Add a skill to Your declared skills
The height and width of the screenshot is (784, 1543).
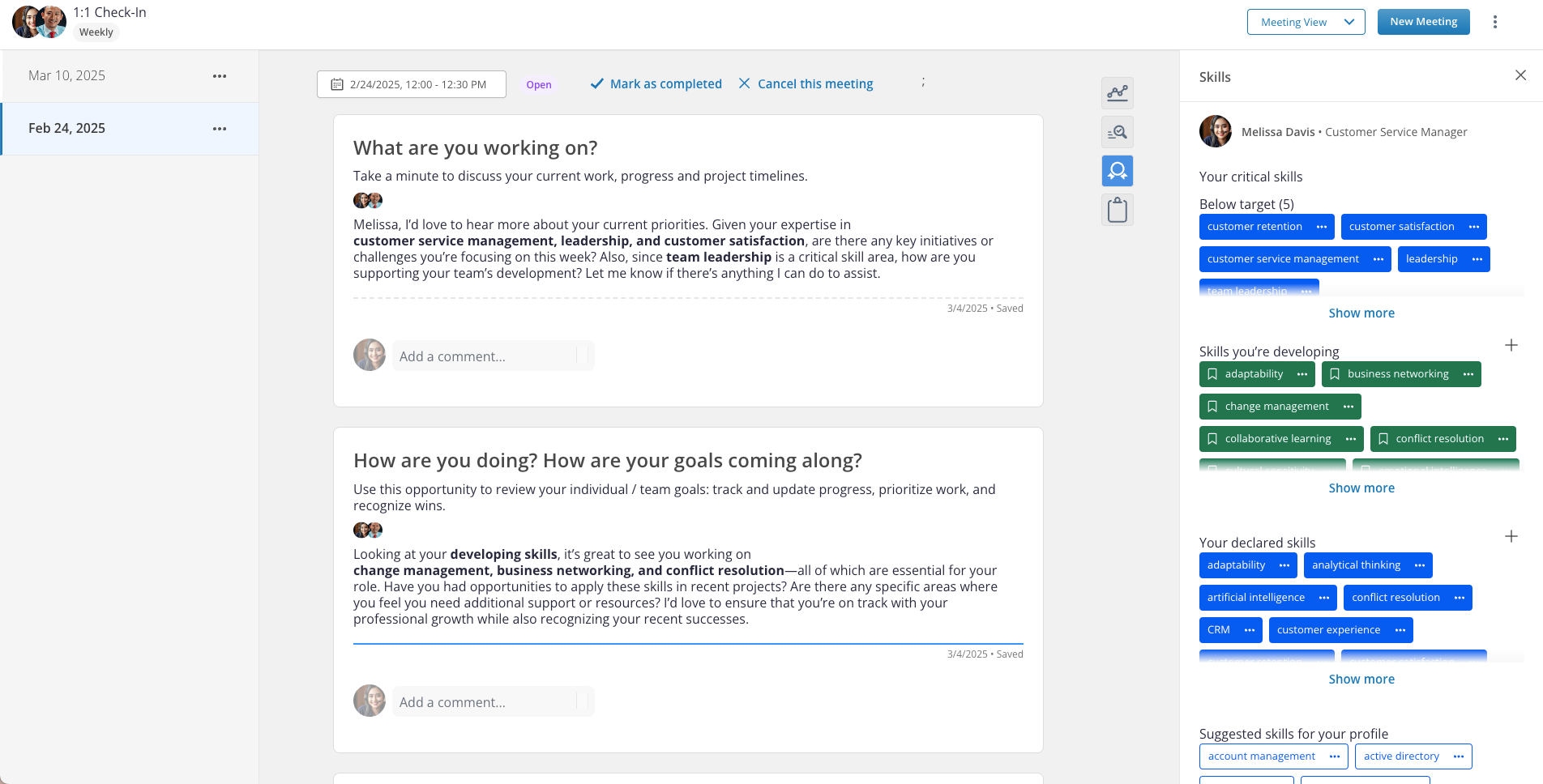tap(1511, 537)
